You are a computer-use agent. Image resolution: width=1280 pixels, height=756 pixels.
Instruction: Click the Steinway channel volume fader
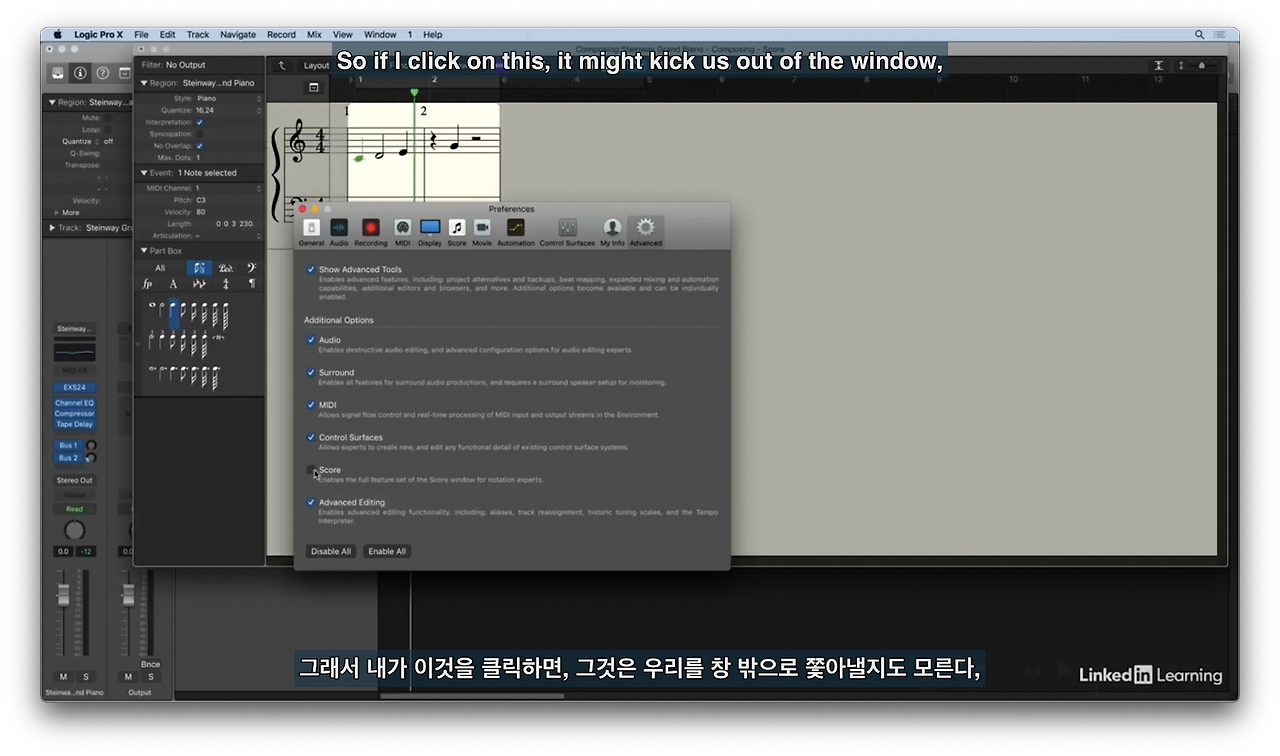63,595
